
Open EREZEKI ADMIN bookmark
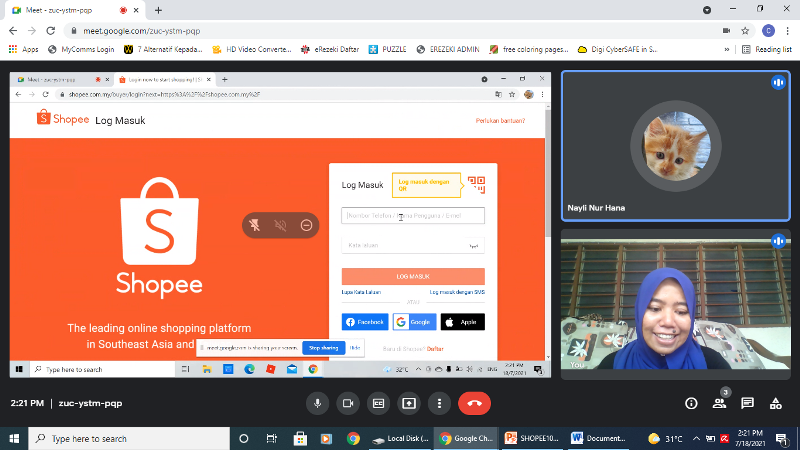point(448,49)
